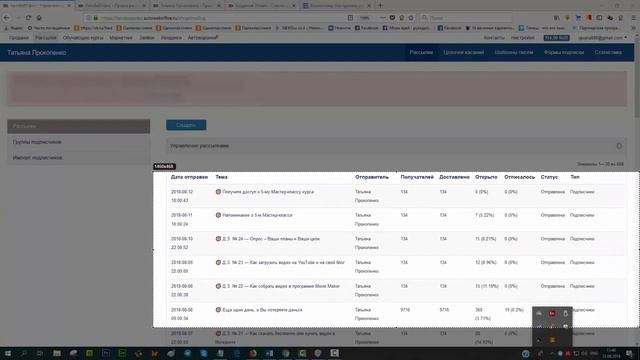Click the blue Создать button
Screen dimensions: 640x360
186,125
